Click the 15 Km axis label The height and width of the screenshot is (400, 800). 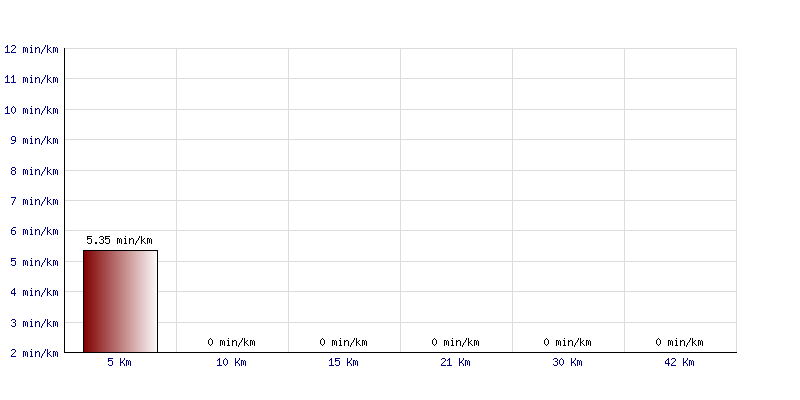[343, 362]
